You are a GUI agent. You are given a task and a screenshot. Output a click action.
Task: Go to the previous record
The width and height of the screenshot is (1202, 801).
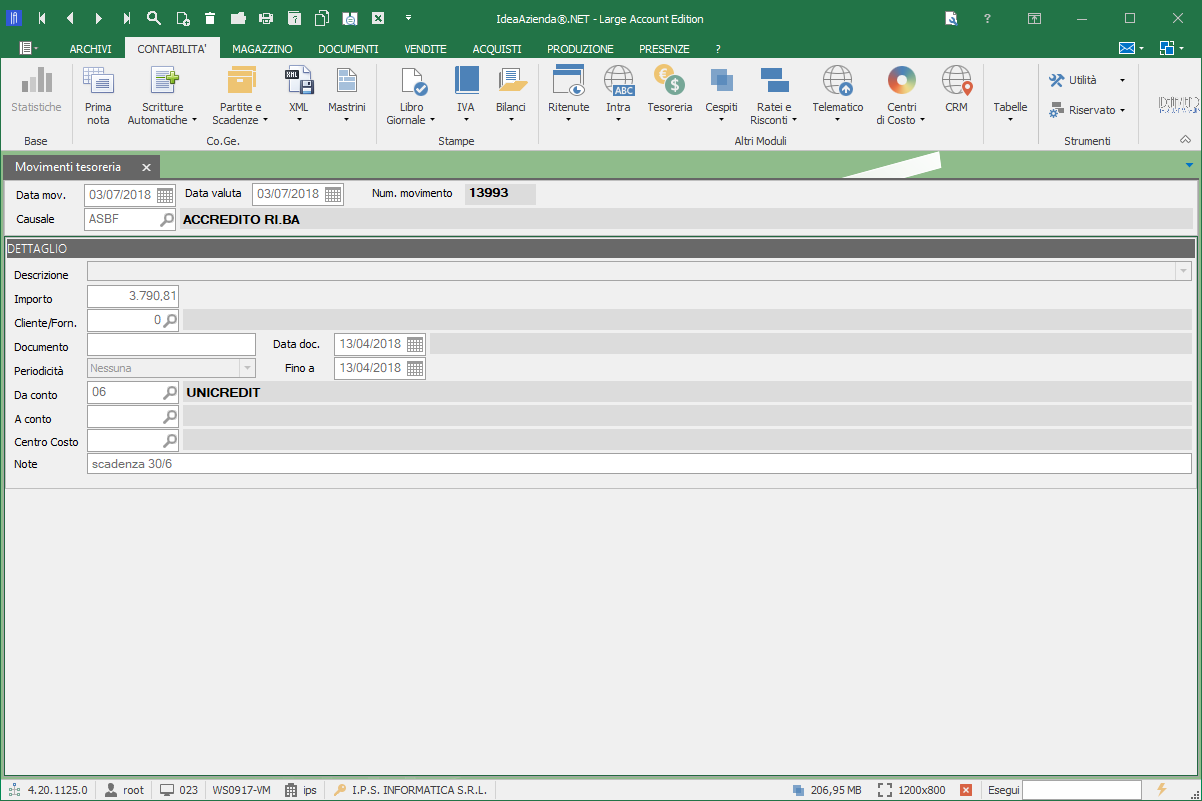pyautogui.click(x=70, y=18)
